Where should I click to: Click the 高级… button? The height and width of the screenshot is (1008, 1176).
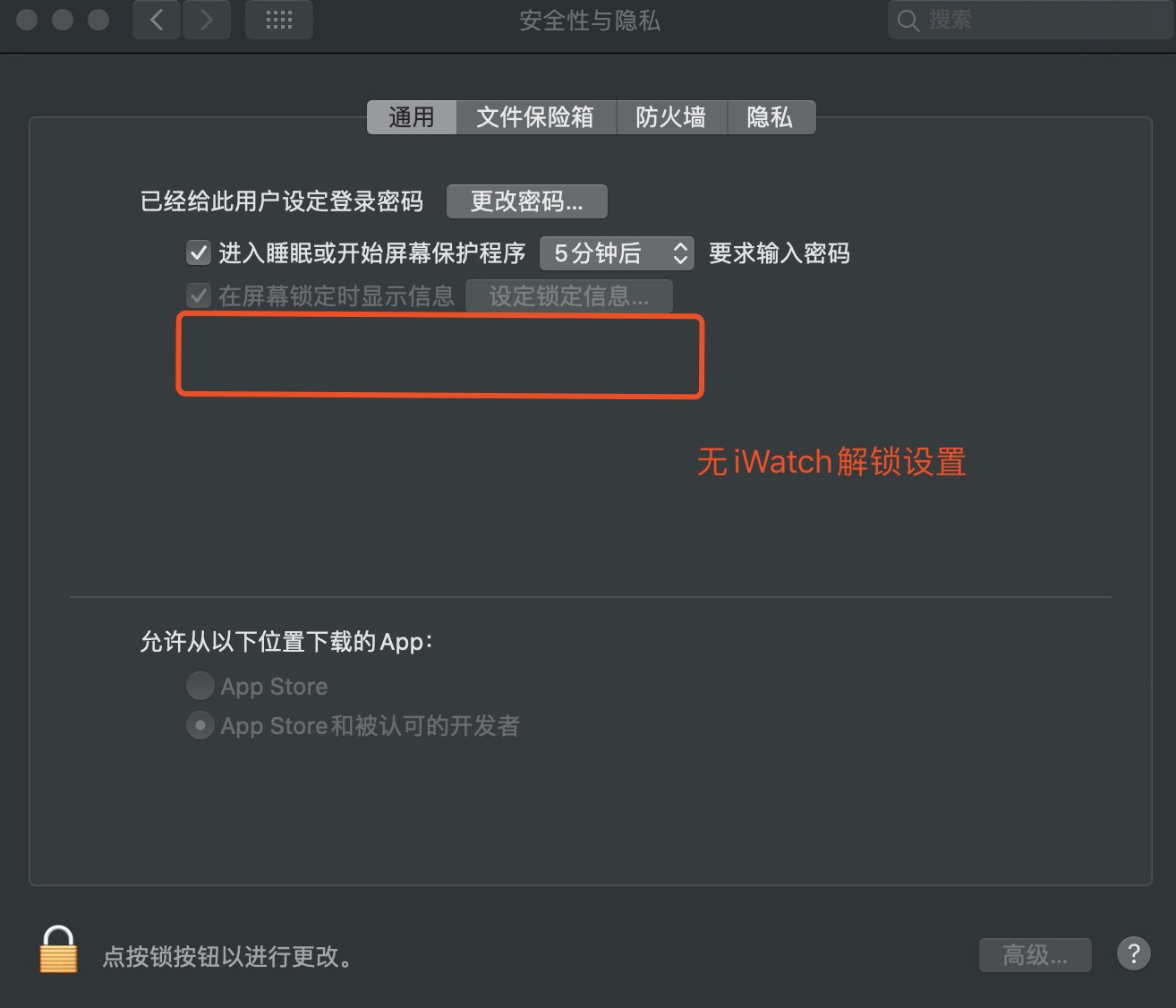point(1035,955)
